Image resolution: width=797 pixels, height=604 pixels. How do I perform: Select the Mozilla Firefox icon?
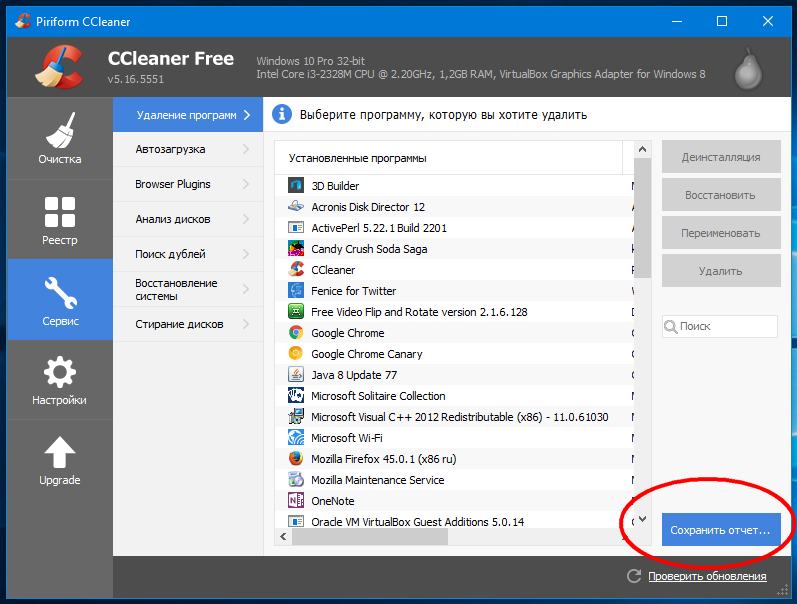pos(296,458)
